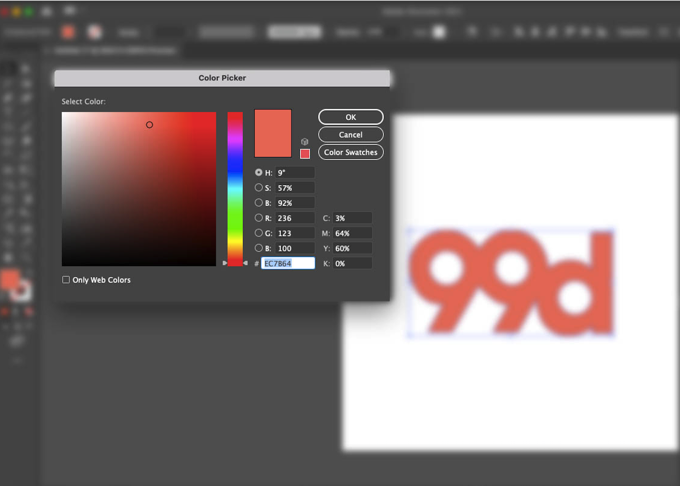Select the Red (R) radio button
Image resolution: width=680 pixels, height=486 pixels.
(x=259, y=218)
